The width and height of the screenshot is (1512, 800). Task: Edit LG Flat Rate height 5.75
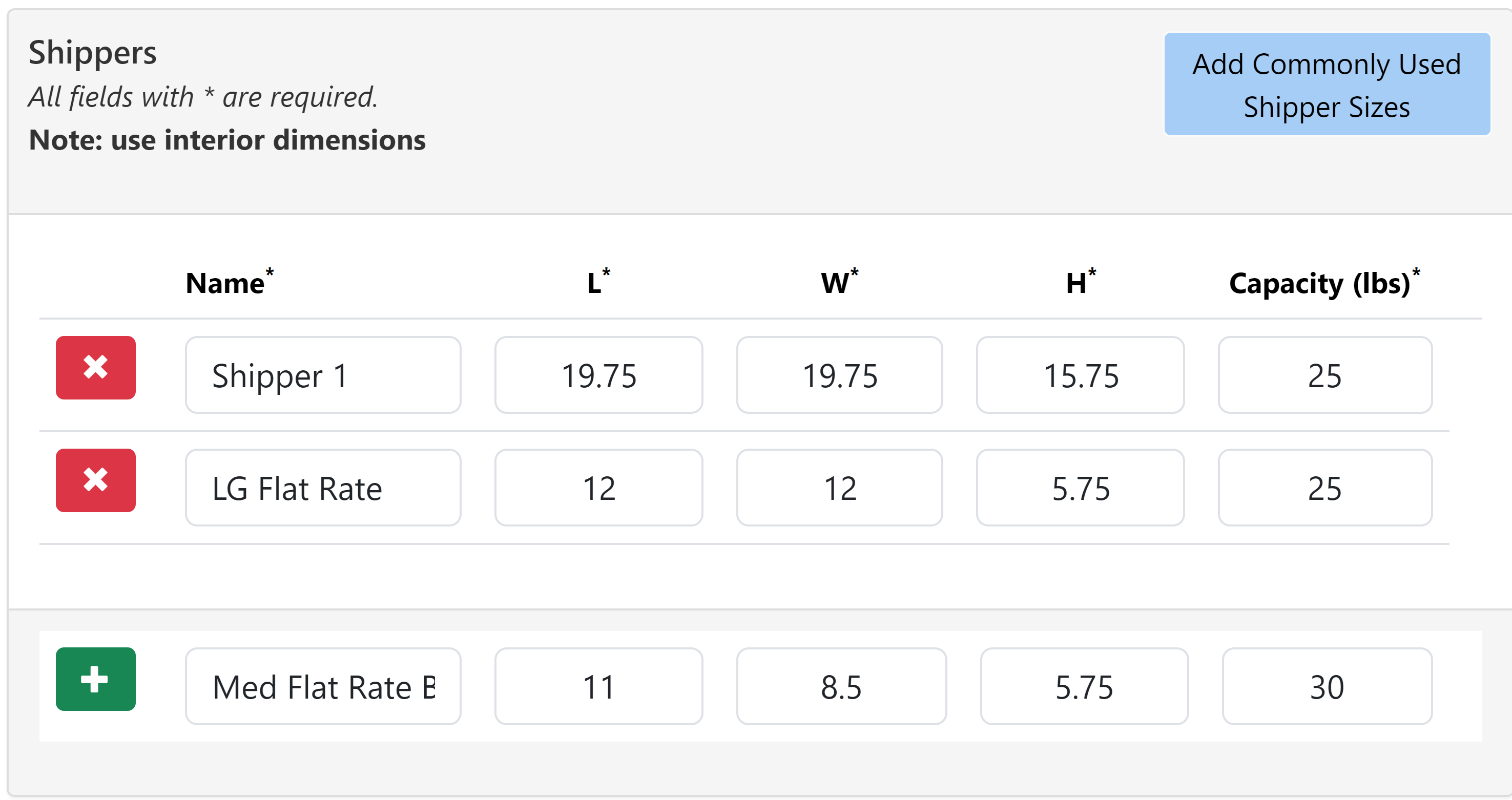1080,488
